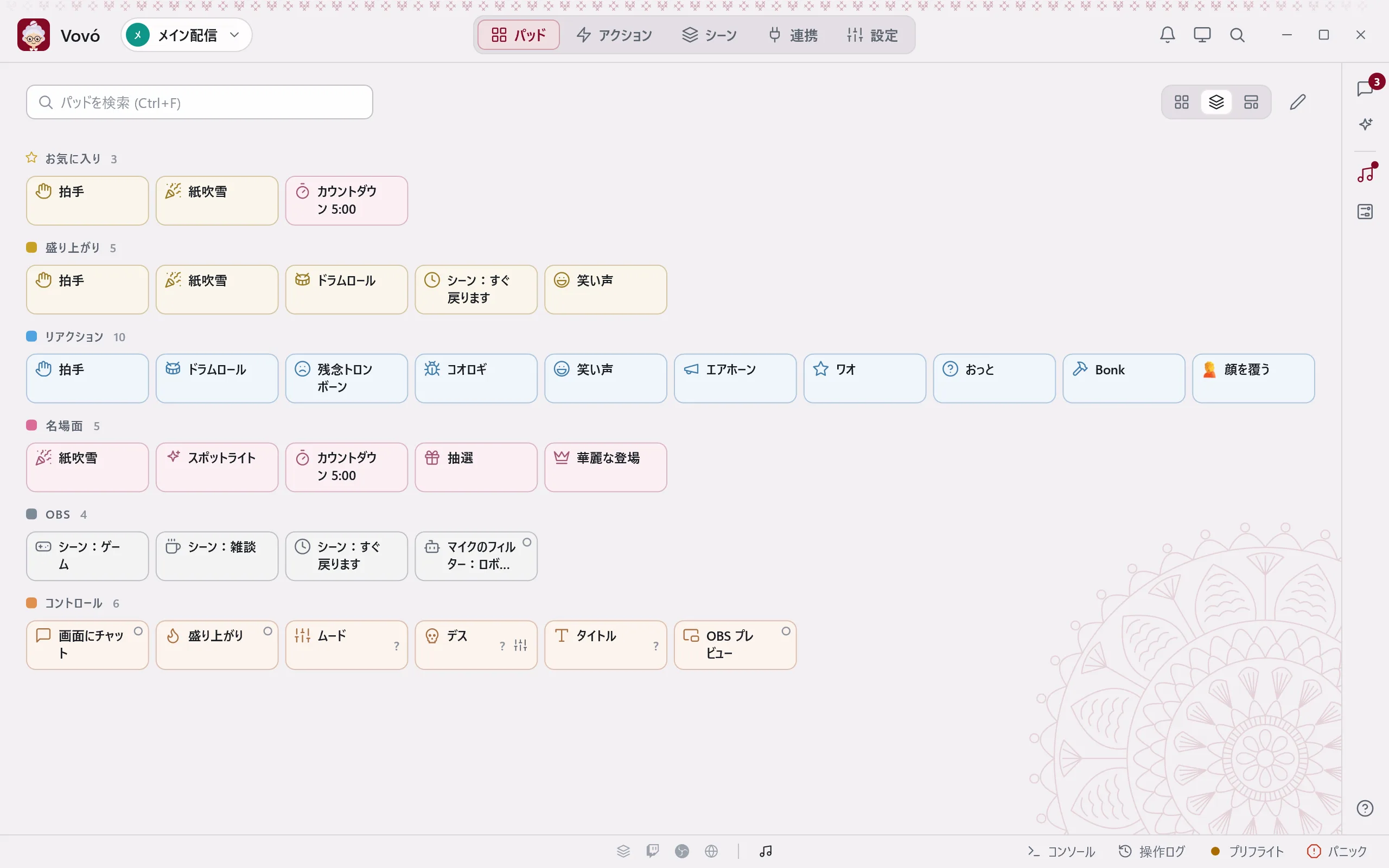
Task: Toggle the 盛り上がり control pad
Action: point(217,644)
